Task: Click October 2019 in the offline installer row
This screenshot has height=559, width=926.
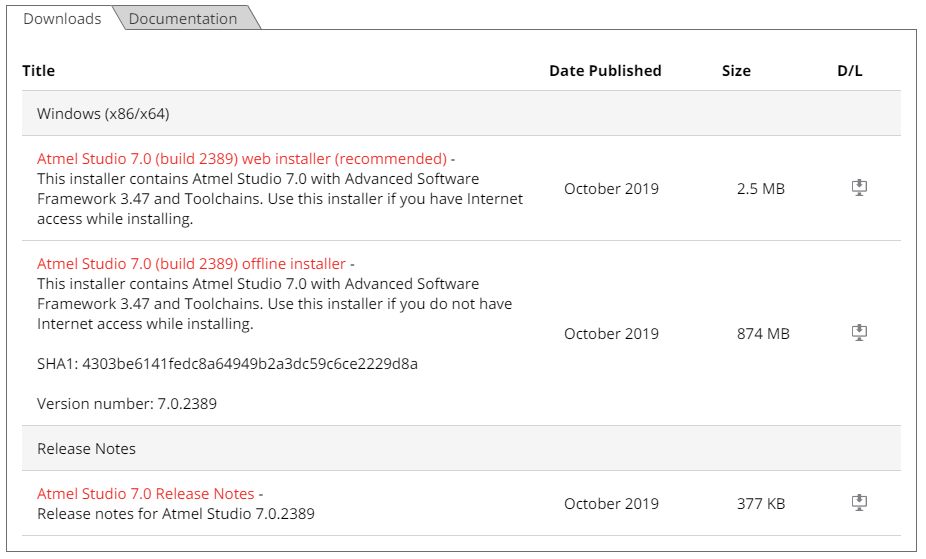Action: click(x=611, y=334)
